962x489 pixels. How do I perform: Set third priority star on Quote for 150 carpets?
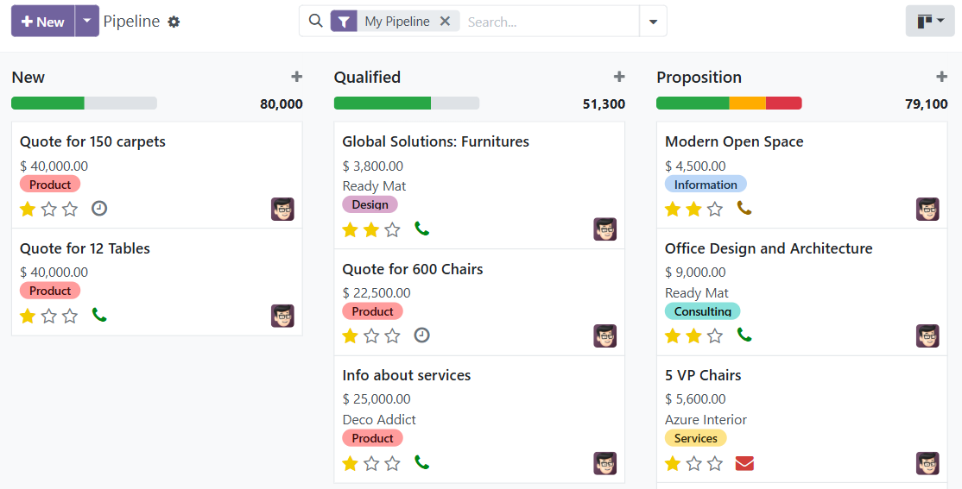(70, 209)
